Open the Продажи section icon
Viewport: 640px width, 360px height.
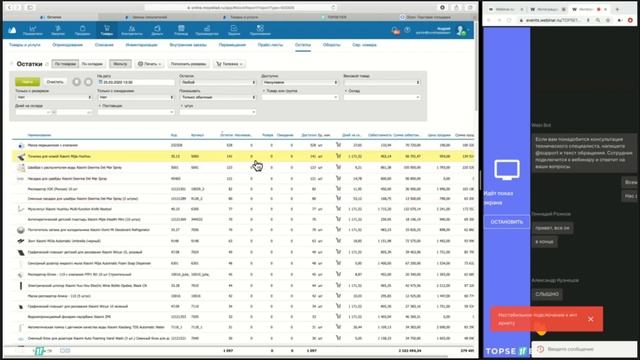pyautogui.click(x=82, y=30)
